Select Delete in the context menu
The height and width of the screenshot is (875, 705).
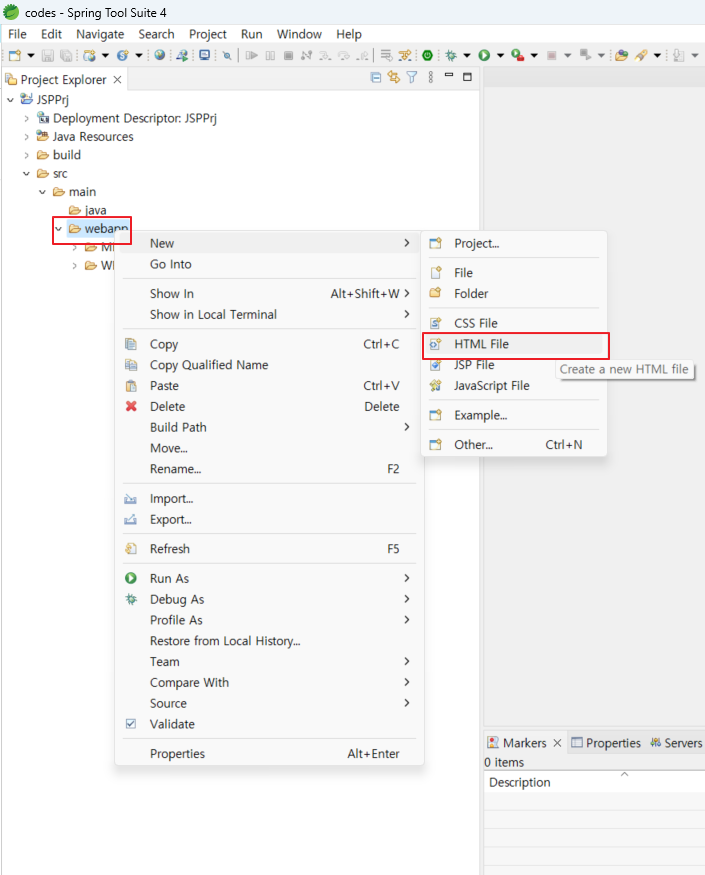pos(269,407)
